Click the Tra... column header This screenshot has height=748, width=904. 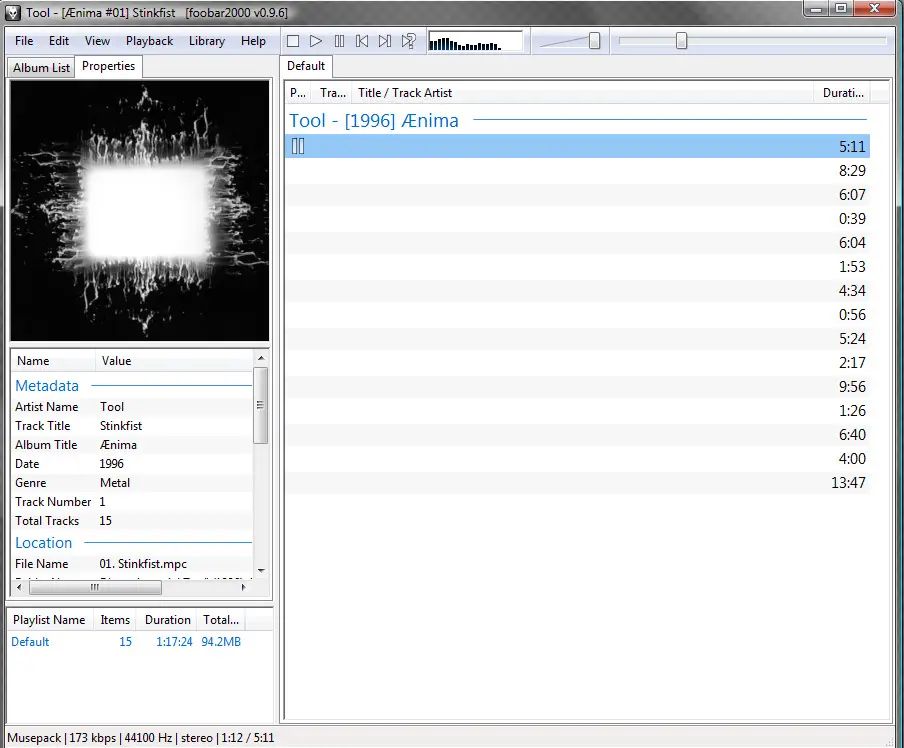tap(333, 93)
